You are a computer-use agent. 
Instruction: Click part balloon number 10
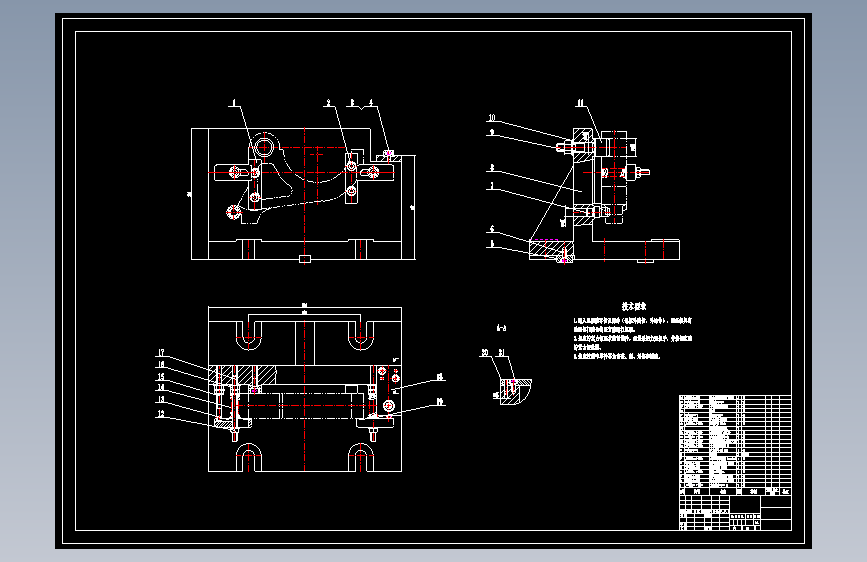492,118
